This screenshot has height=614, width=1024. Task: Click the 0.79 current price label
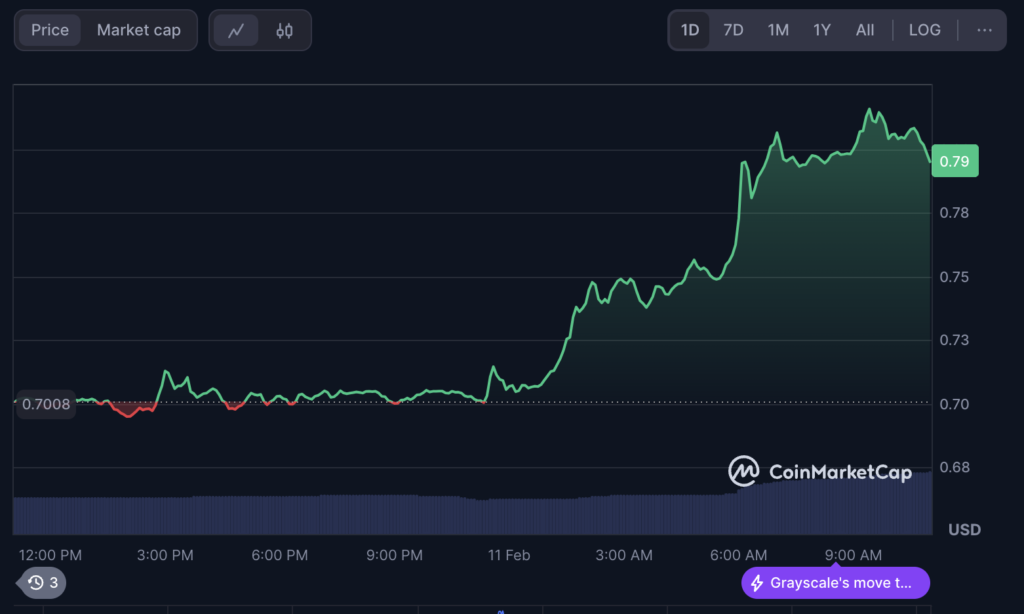955,161
